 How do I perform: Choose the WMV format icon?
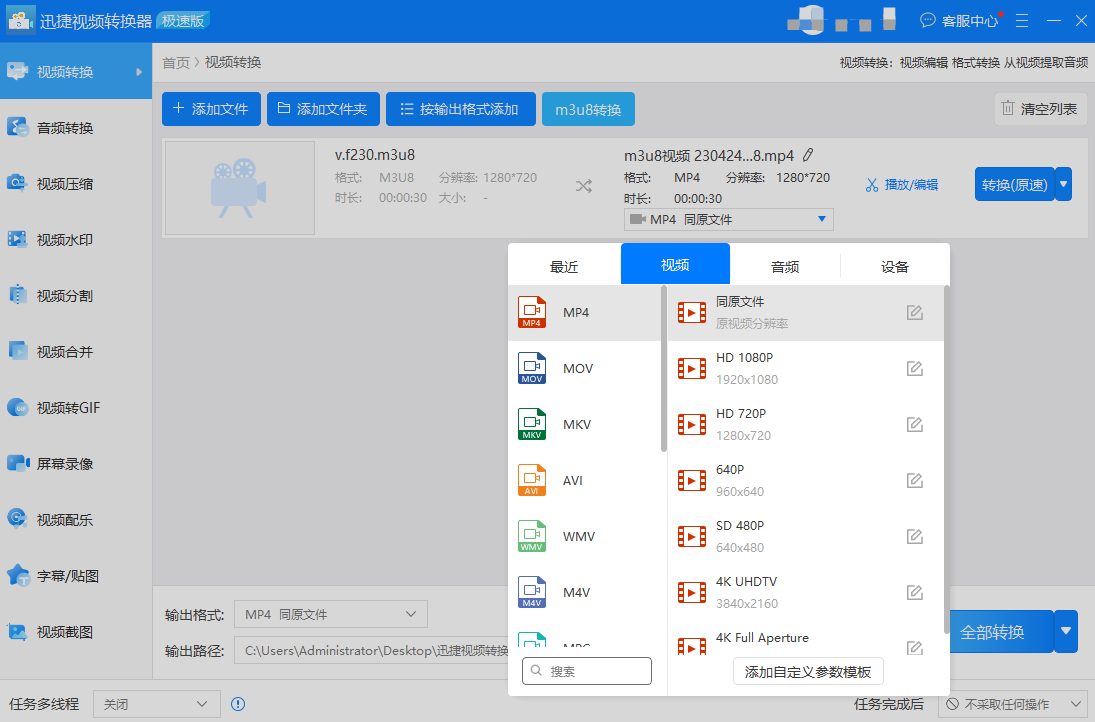click(531, 536)
